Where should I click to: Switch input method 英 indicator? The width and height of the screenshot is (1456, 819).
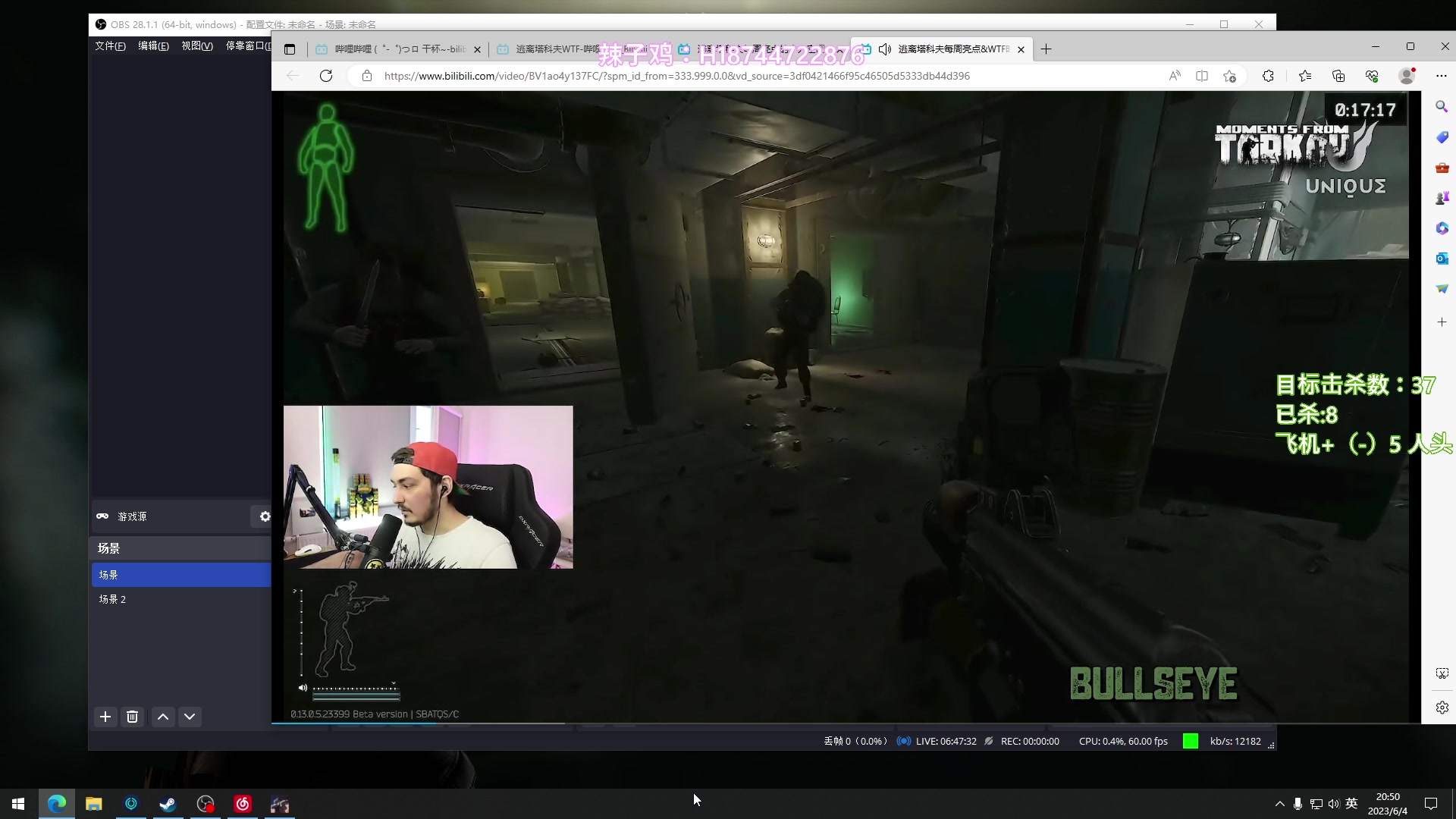click(1351, 804)
